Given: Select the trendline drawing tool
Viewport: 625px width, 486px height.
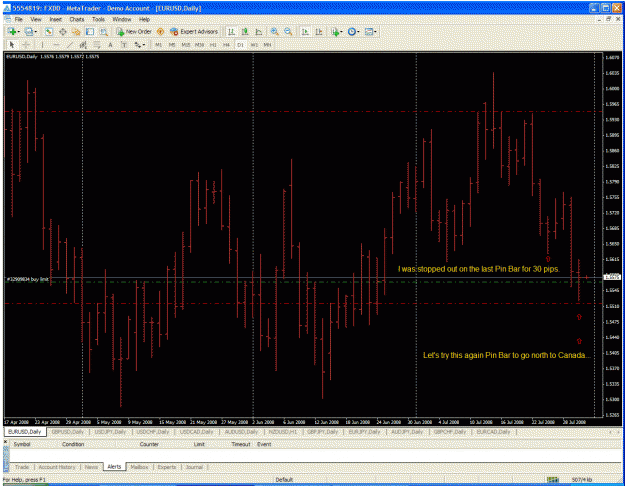Looking at the screenshot, I should pyautogui.click(x=70, y=45).
